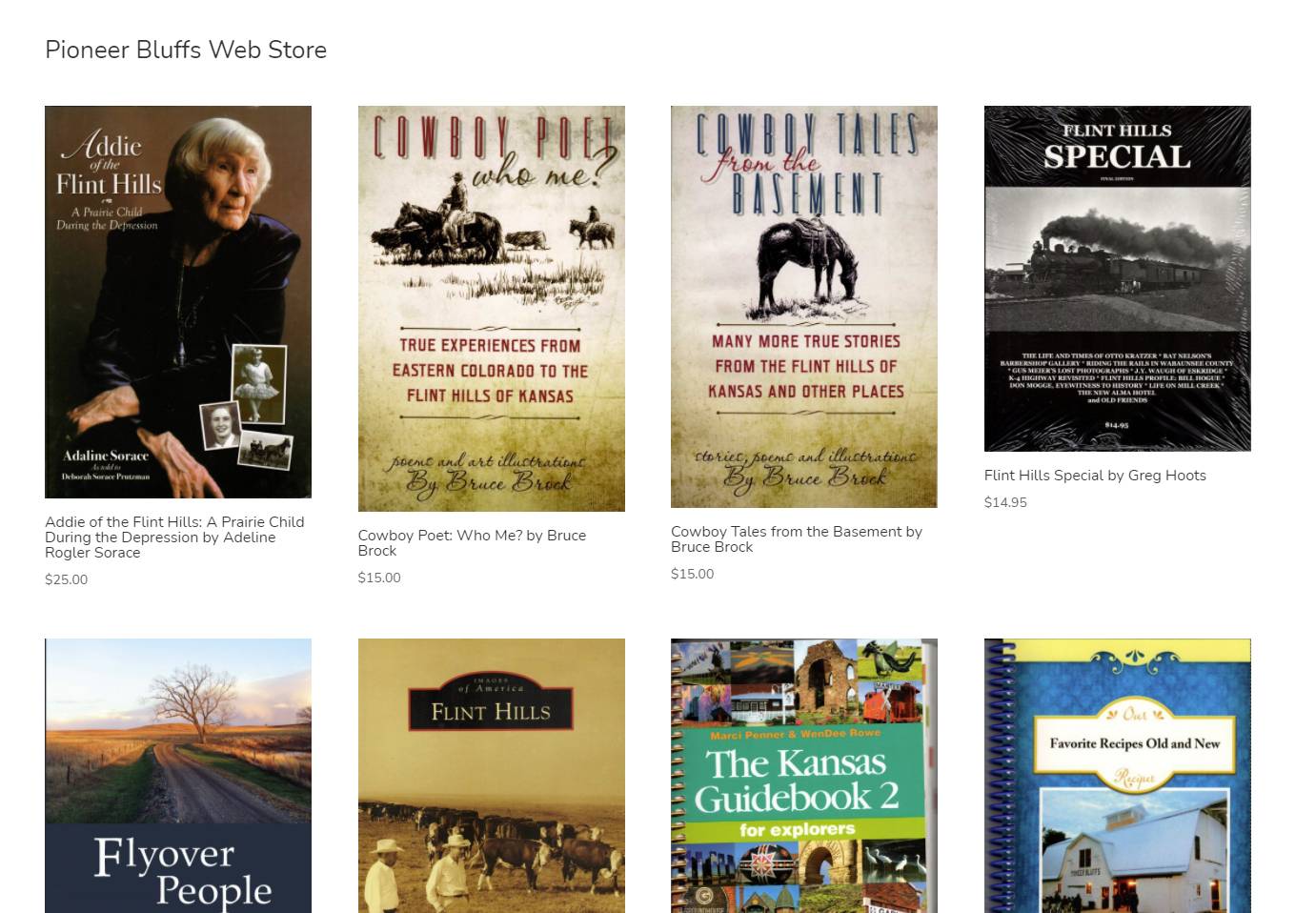
Task: Open the Flyover People book cover
Action: coord(178,776)
